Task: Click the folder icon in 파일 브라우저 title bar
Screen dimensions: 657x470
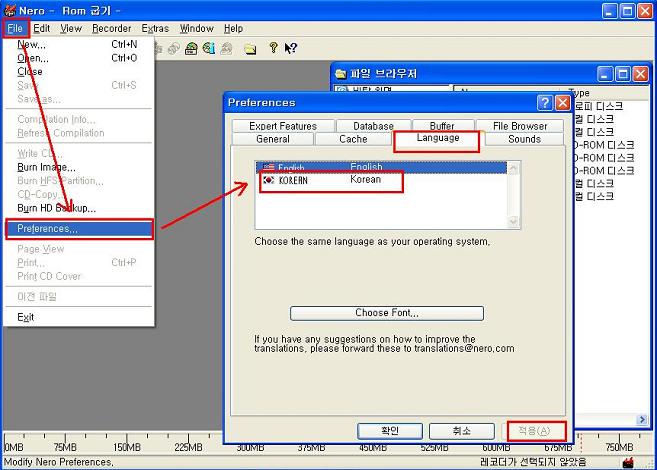Action: 341,74
